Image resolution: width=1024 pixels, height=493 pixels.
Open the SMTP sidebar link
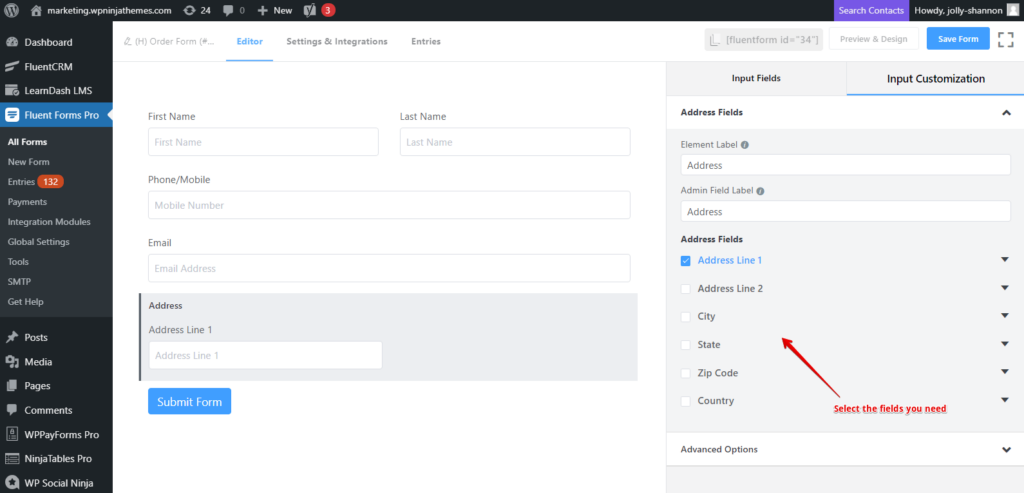20,281
